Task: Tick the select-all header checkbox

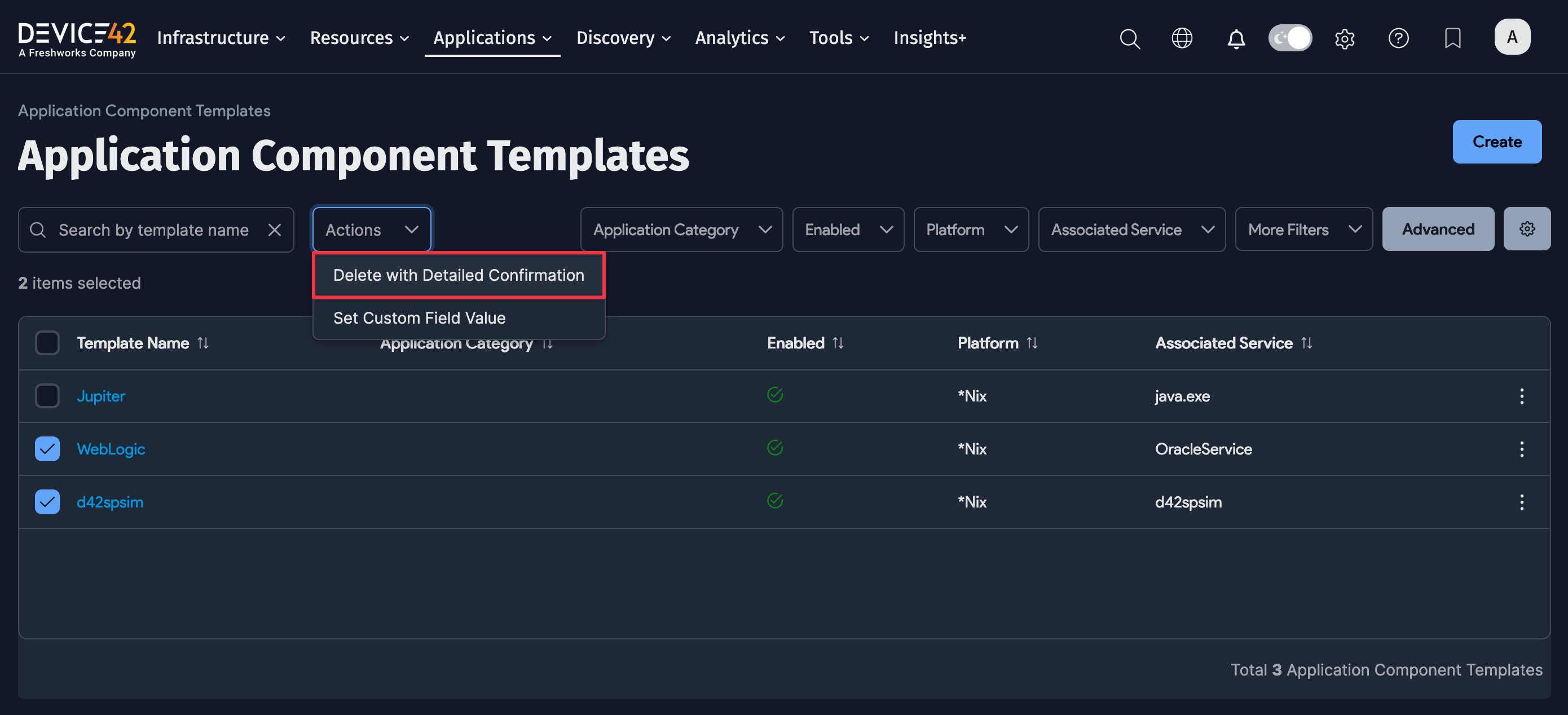Action: pos(47,343)
